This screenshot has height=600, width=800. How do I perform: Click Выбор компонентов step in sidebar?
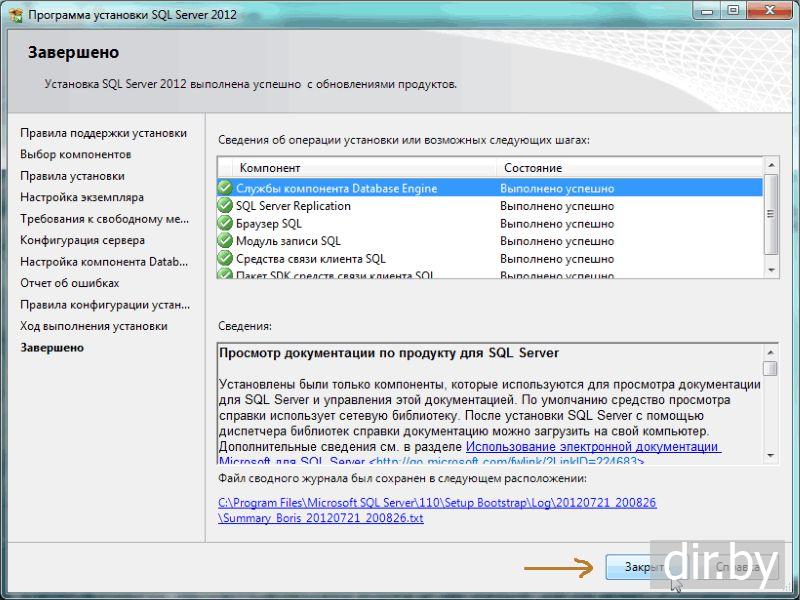coord(76,155)
